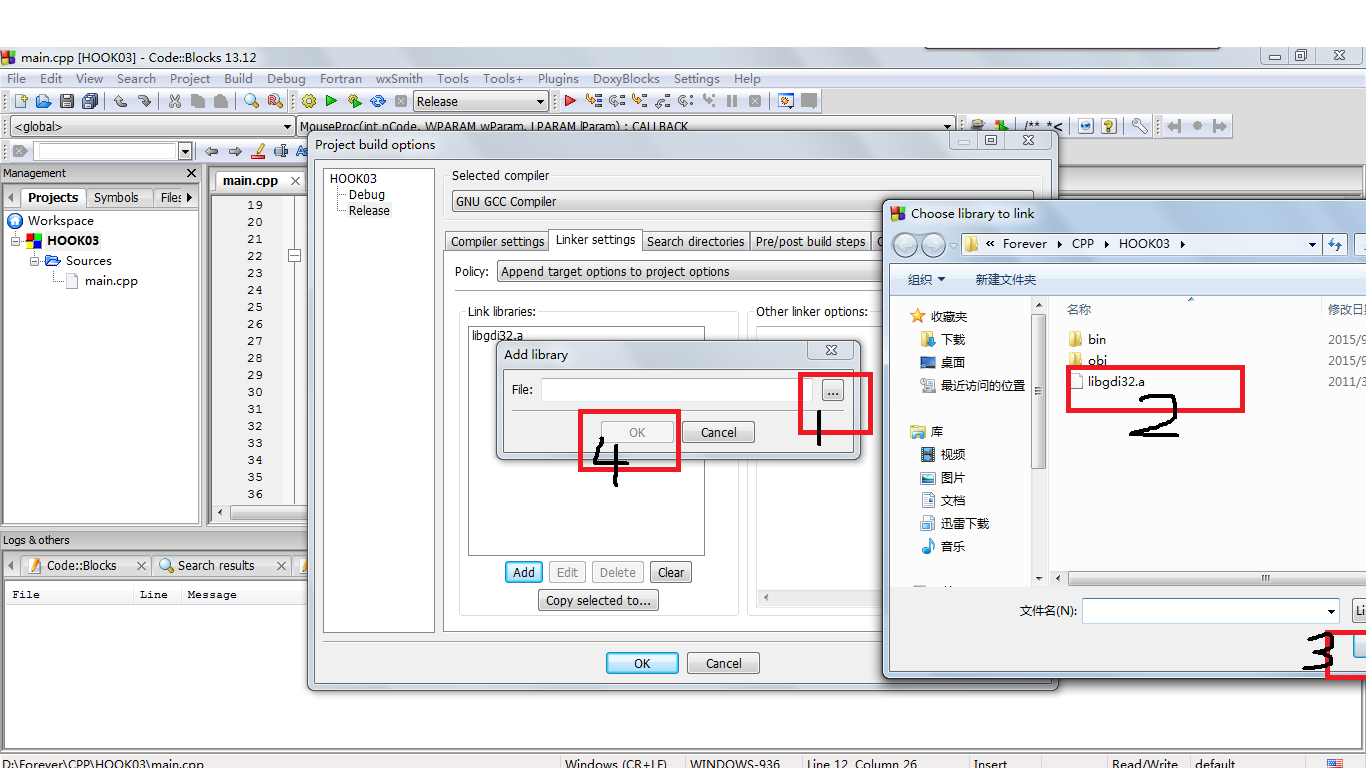Switch to Compiler settings tab
1366x768 pixels.
[x=497, y=241]
